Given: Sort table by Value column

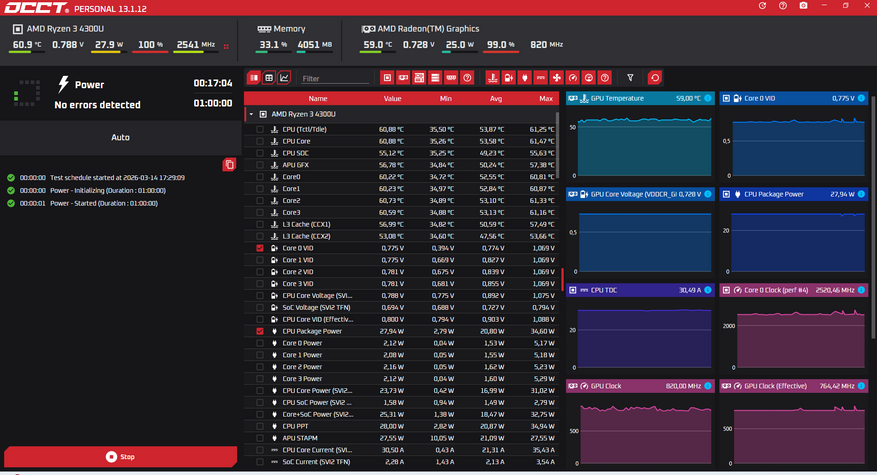Looking at the screenshot, I should coord(392,98).
